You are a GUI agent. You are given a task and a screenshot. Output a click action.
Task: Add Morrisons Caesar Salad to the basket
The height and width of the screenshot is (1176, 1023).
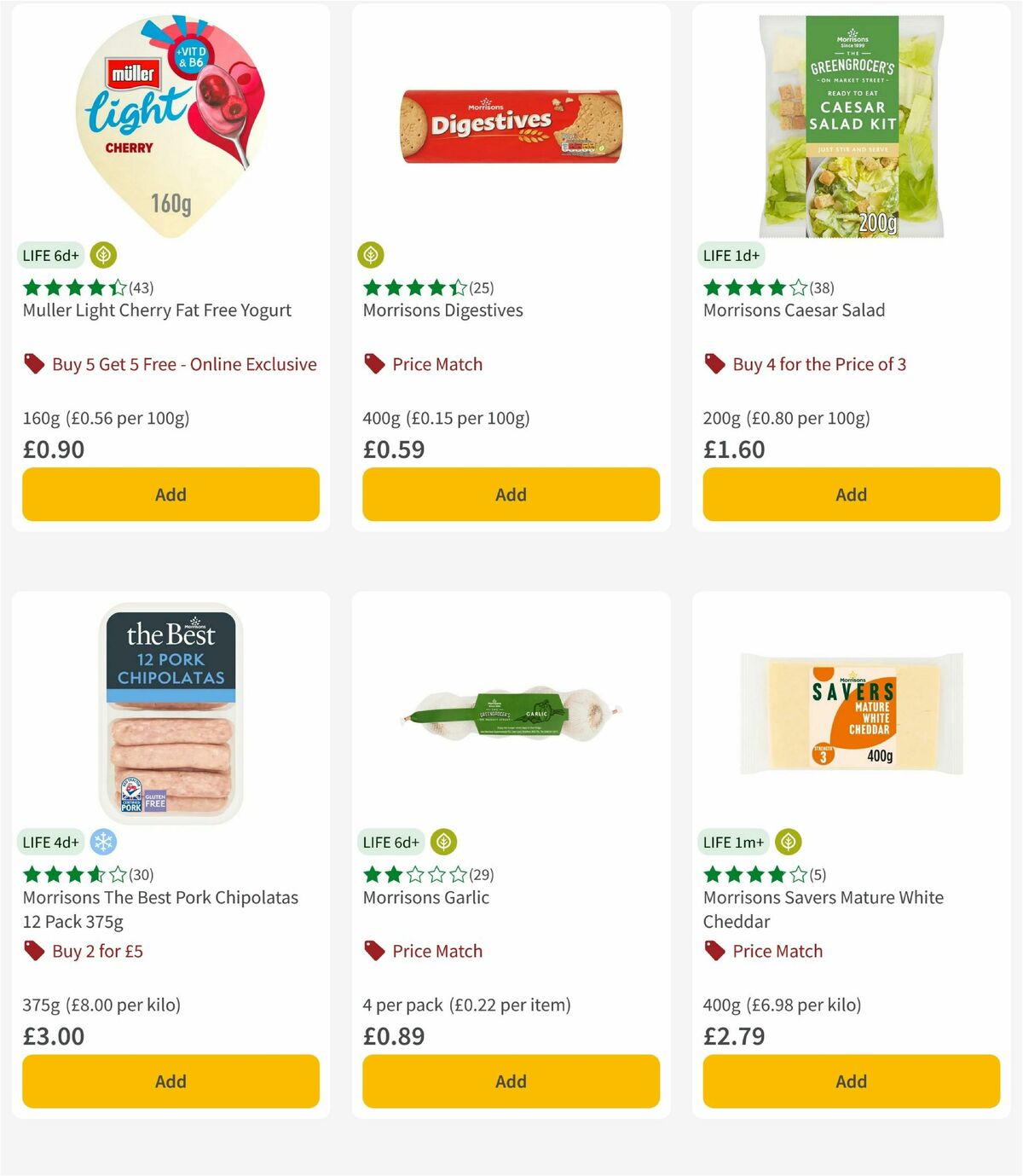click(850, 494)
